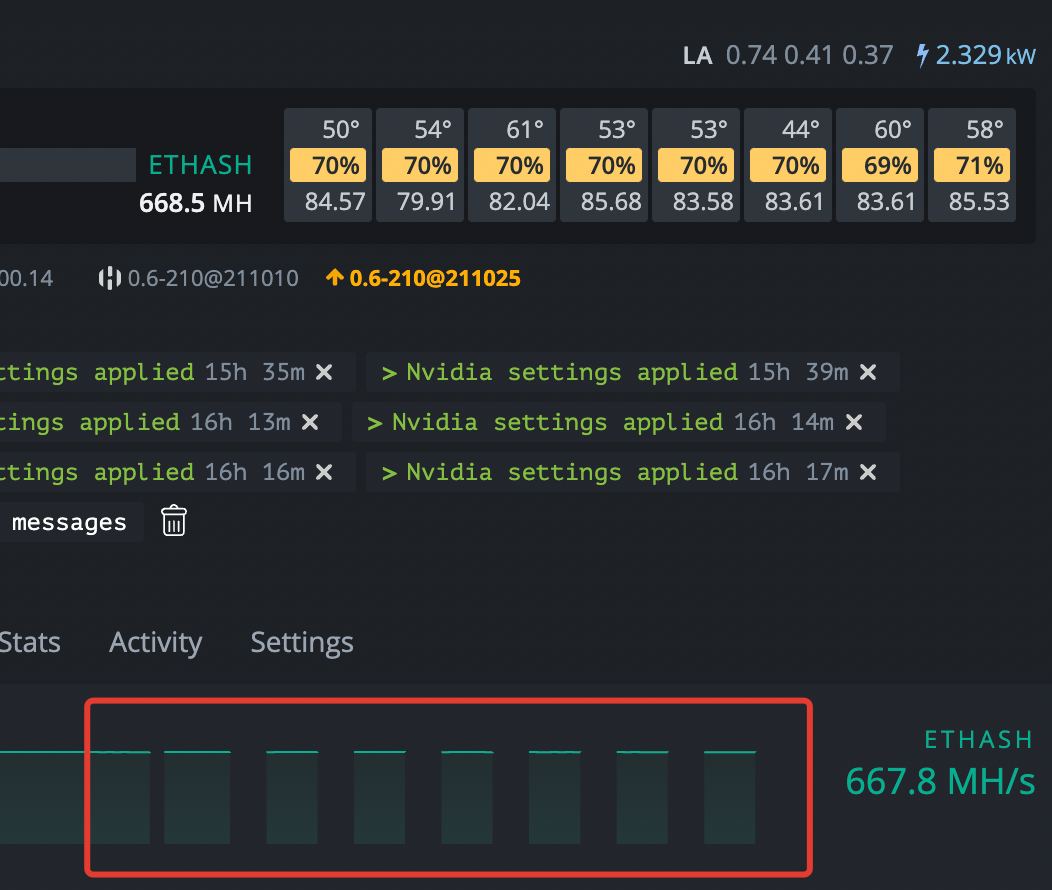
Task: Click the upgrade arrow 0.6-210@211025 version
Action: click(423, 278)
